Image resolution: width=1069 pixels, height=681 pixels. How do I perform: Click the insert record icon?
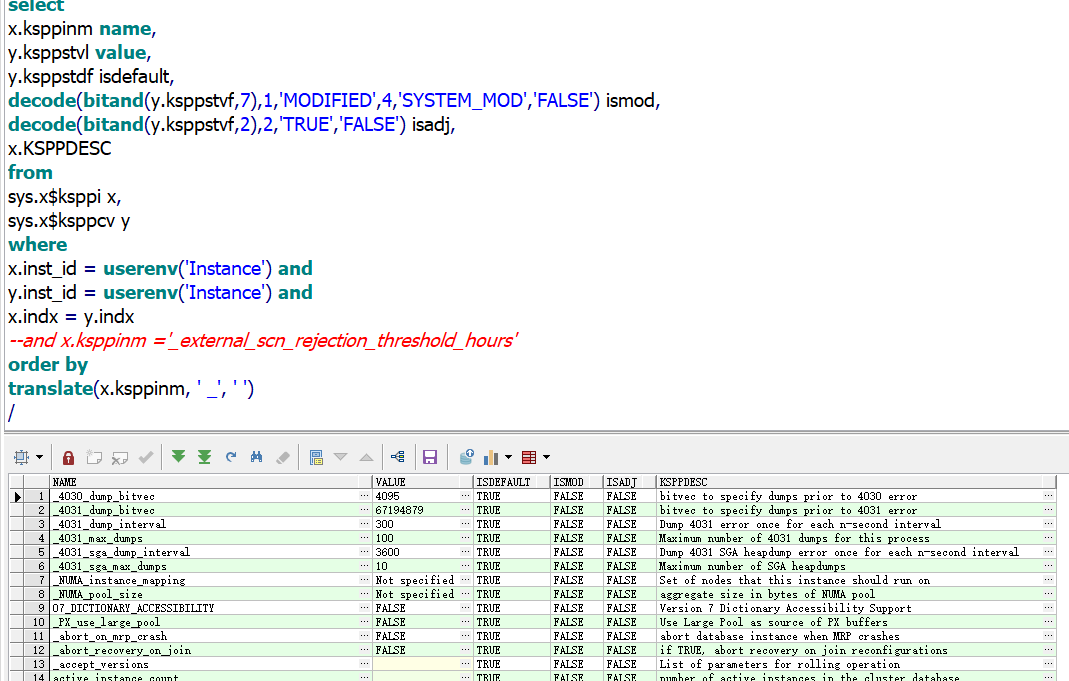pos(94,457)
